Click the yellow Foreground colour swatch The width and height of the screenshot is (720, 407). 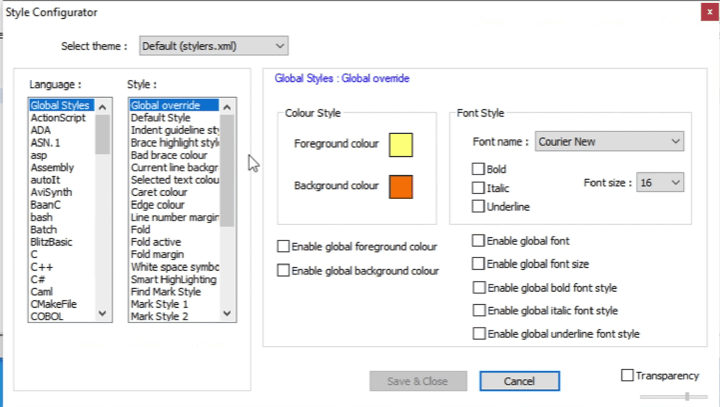[401, 144]
